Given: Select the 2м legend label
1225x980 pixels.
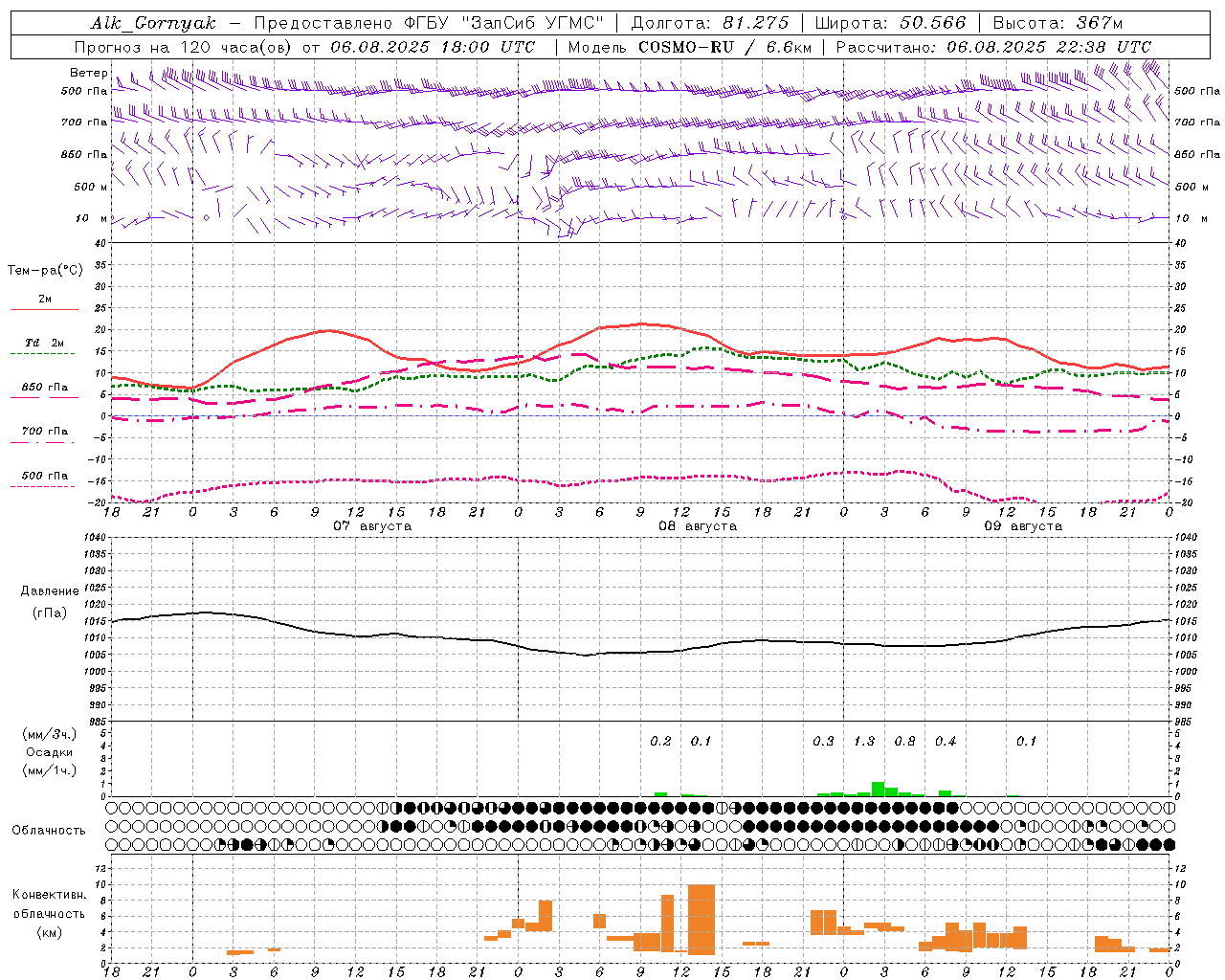Looking at the screenshot, I should (45, 299).
